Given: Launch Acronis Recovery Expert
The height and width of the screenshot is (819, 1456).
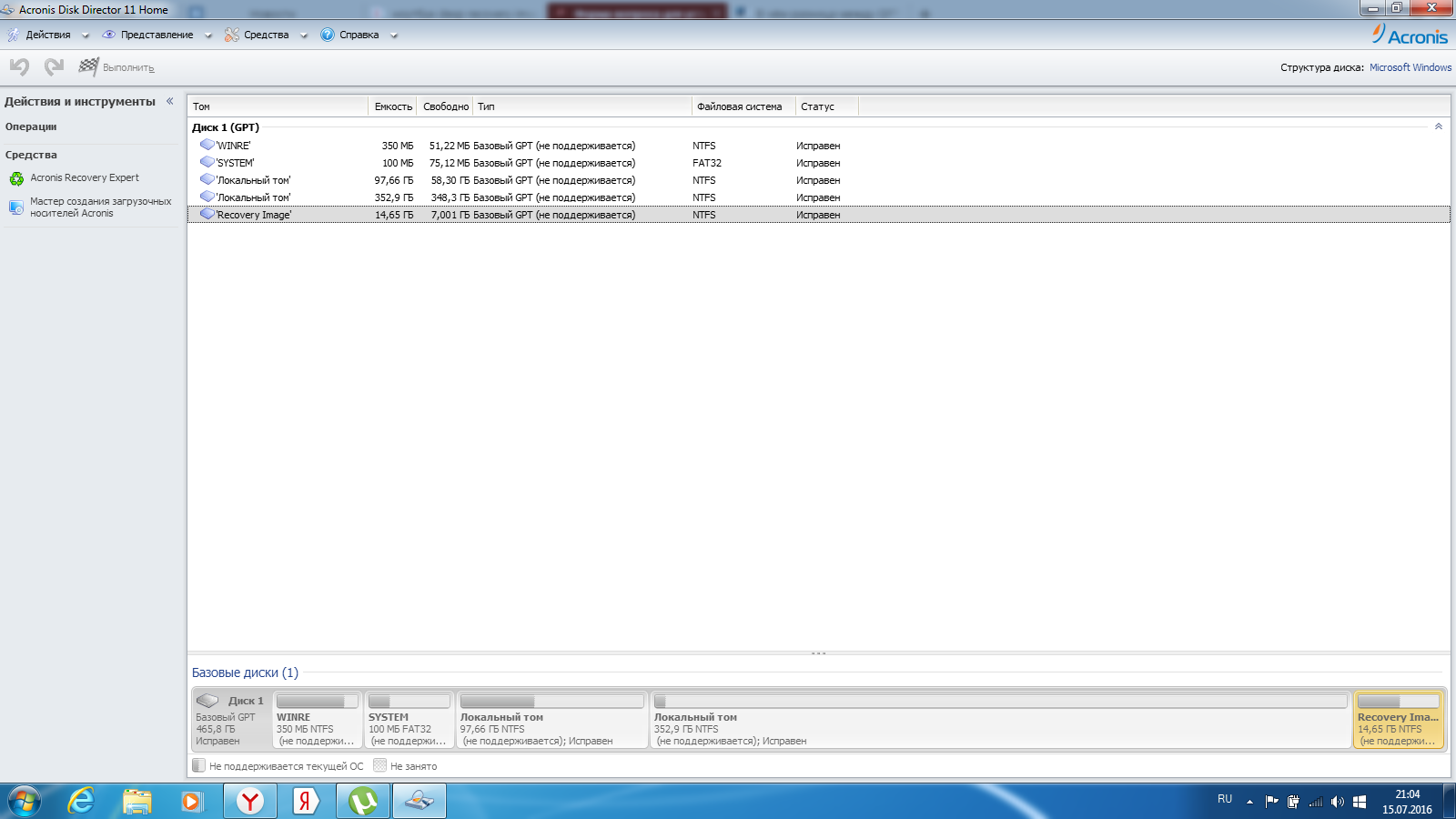Looking at the screenshot, I should click(85, 177).
